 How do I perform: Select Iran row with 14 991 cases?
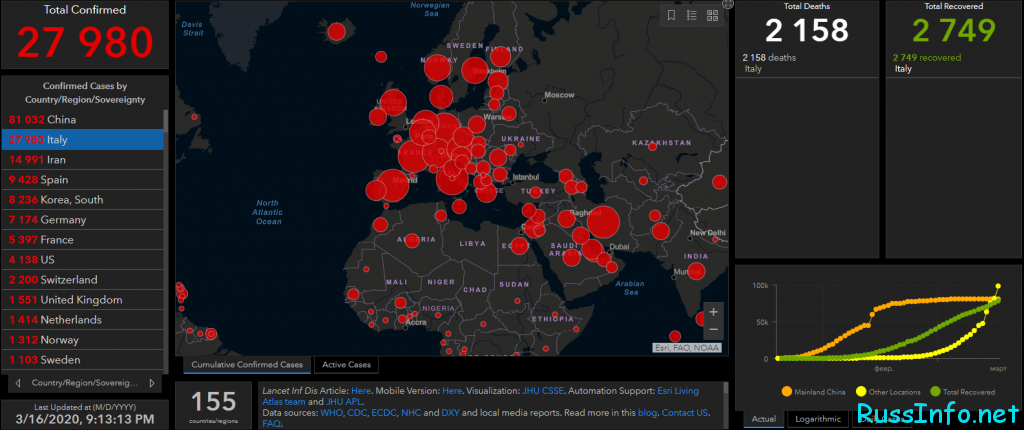(82, 160)
